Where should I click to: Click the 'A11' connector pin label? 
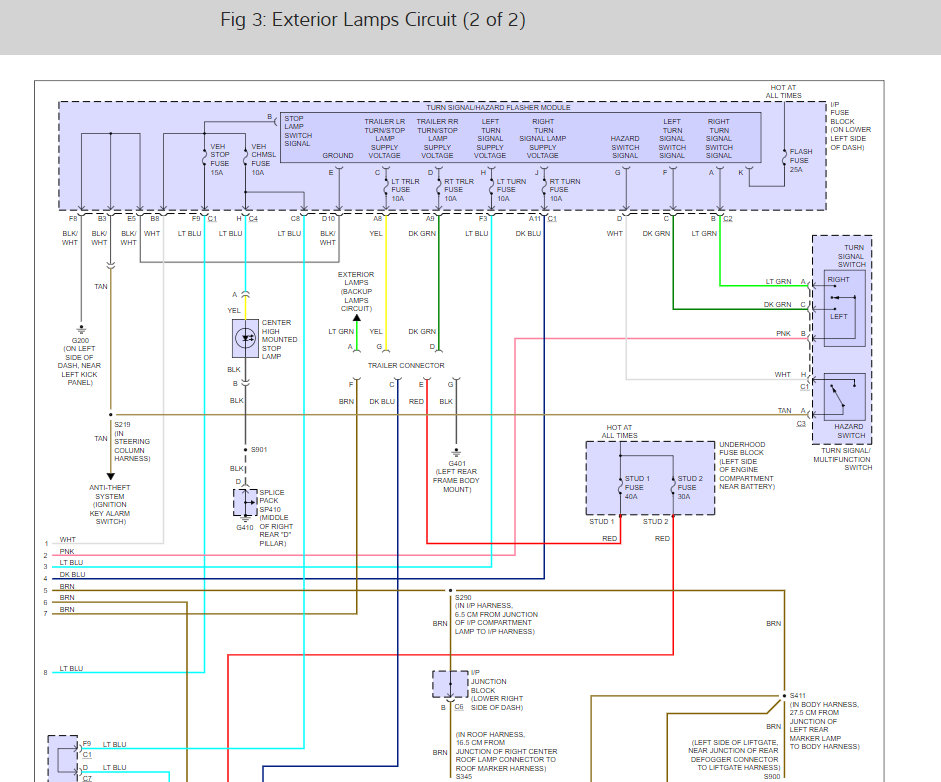534,218
